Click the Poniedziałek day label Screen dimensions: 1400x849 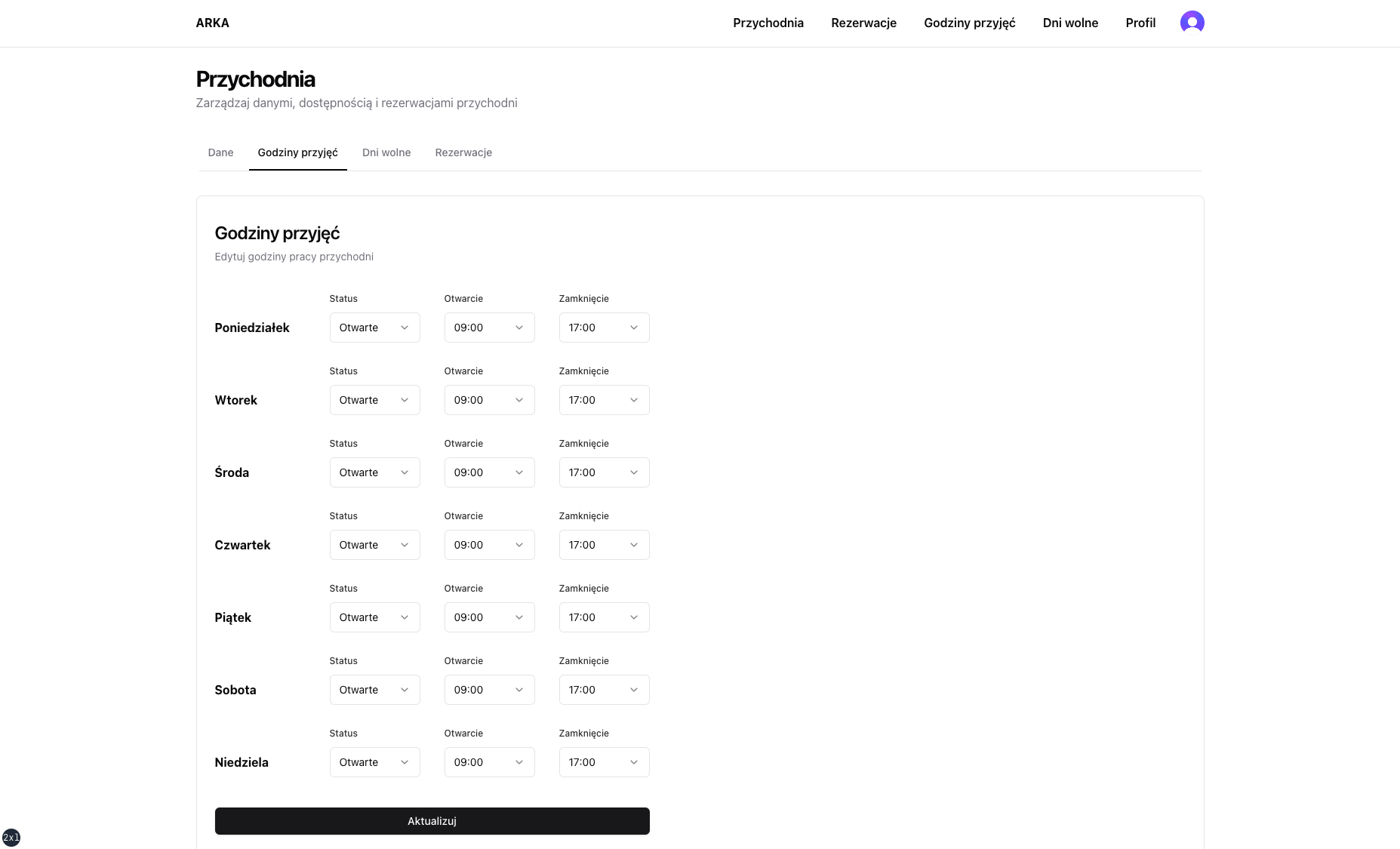(252, 328)
